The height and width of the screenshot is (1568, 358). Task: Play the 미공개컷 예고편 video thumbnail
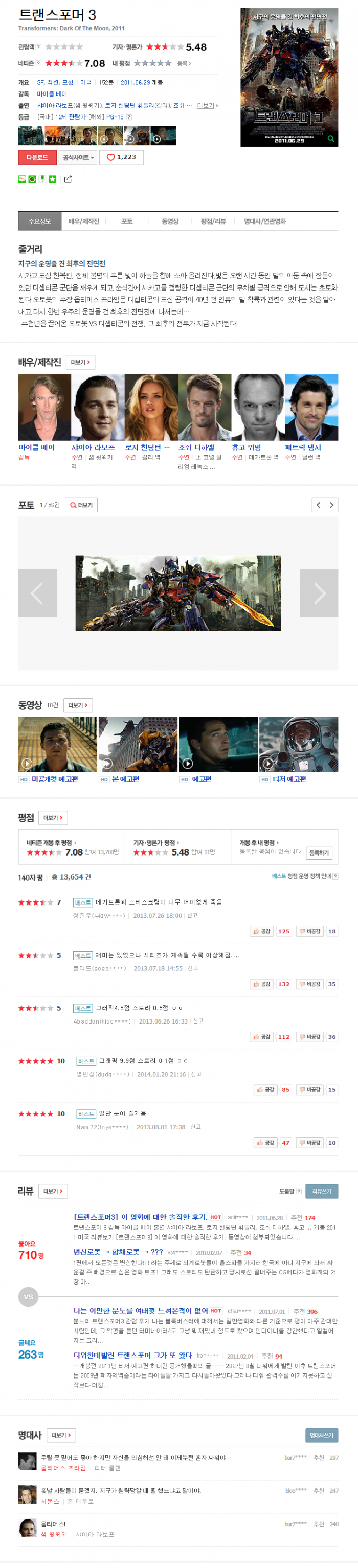point(57,744)
